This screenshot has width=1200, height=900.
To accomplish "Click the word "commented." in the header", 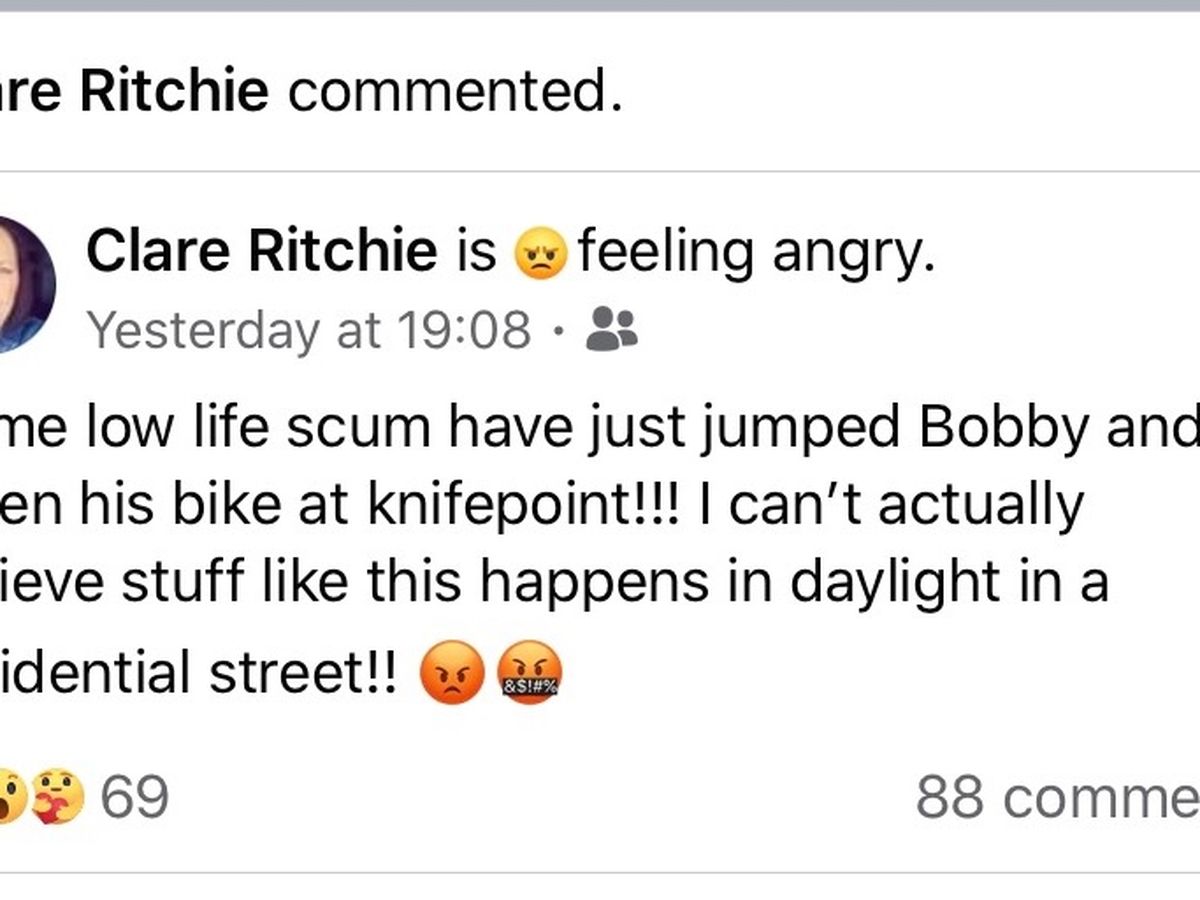I will click(448, 92).
